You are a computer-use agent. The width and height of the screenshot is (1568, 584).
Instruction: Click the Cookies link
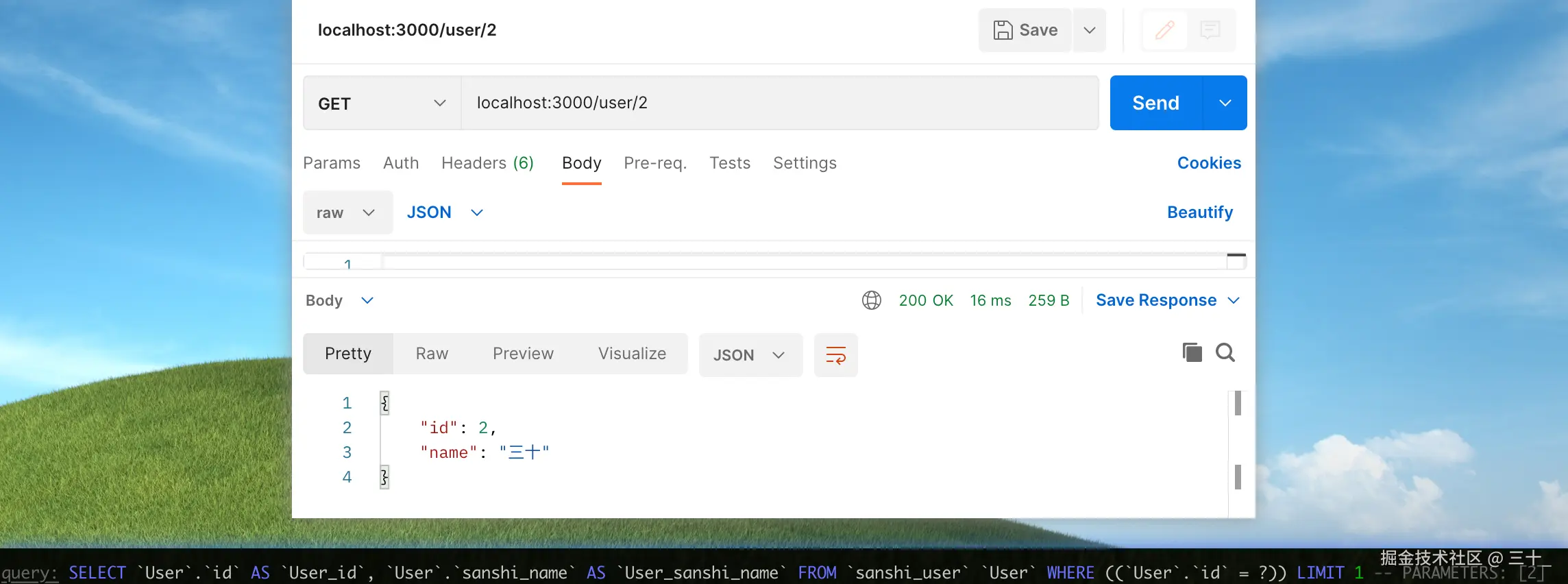point(1209,163)
